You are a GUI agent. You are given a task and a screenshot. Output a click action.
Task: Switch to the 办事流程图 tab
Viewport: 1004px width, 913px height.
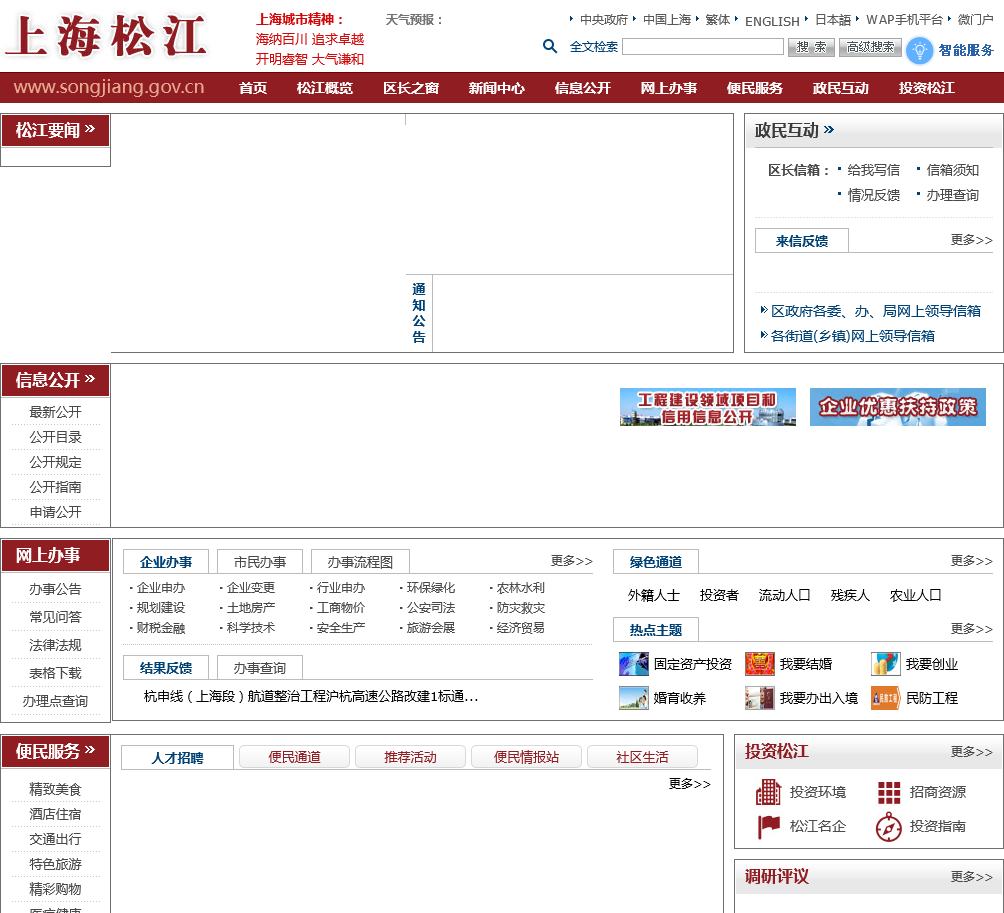click(360, 562)
